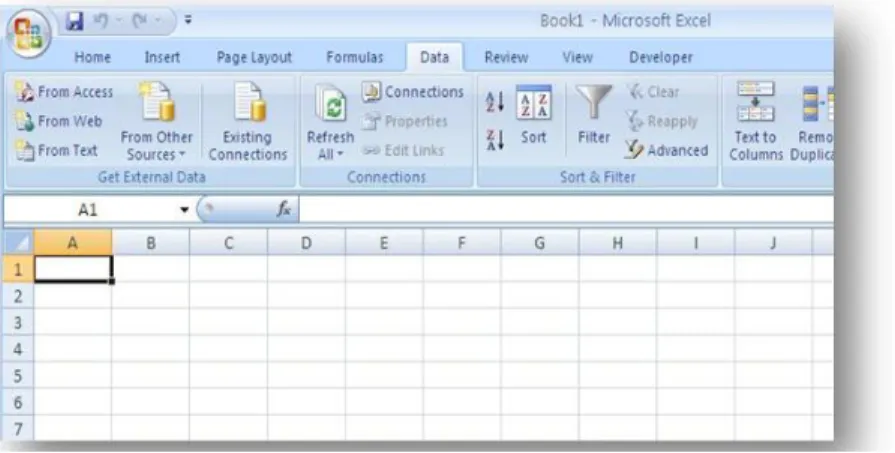This screenshot has height=453, width=895.
Task: Open workbook Connections
Action: (413, 92)
